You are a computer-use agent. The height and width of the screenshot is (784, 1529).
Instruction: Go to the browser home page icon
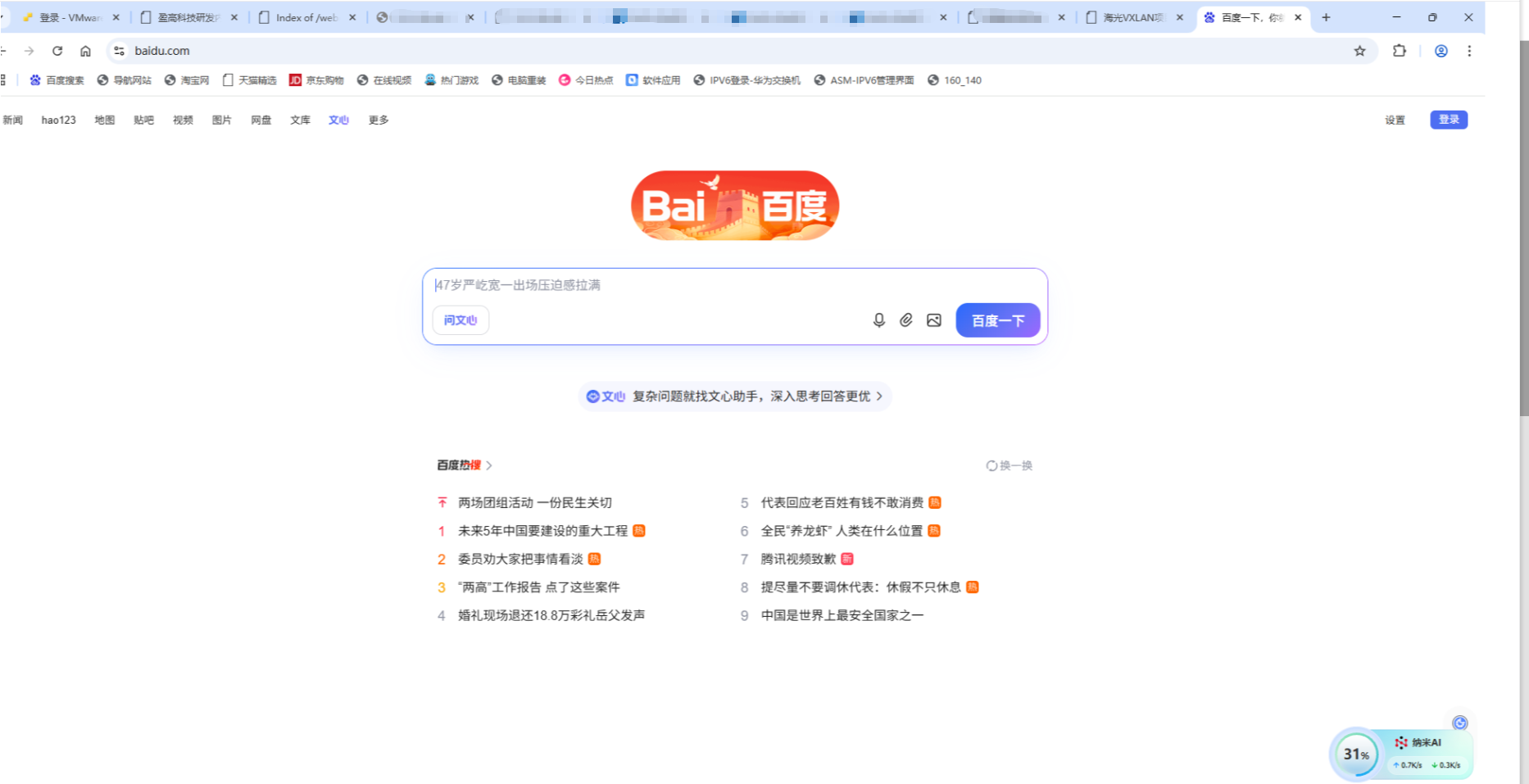coord(85,51)
